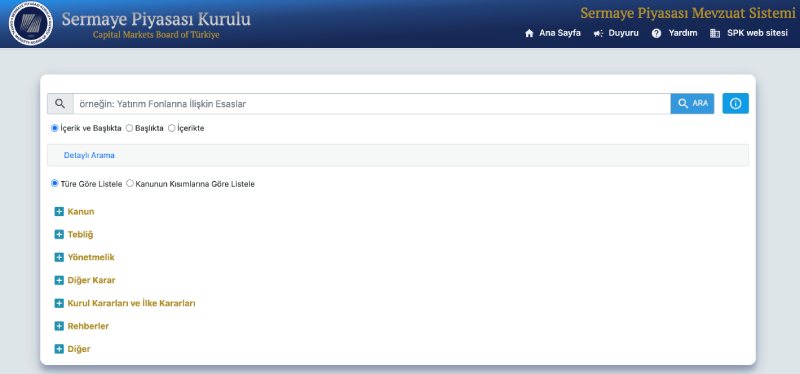
Task: Expand the Yönetmelik category plus icon
Action: [59, 257]
